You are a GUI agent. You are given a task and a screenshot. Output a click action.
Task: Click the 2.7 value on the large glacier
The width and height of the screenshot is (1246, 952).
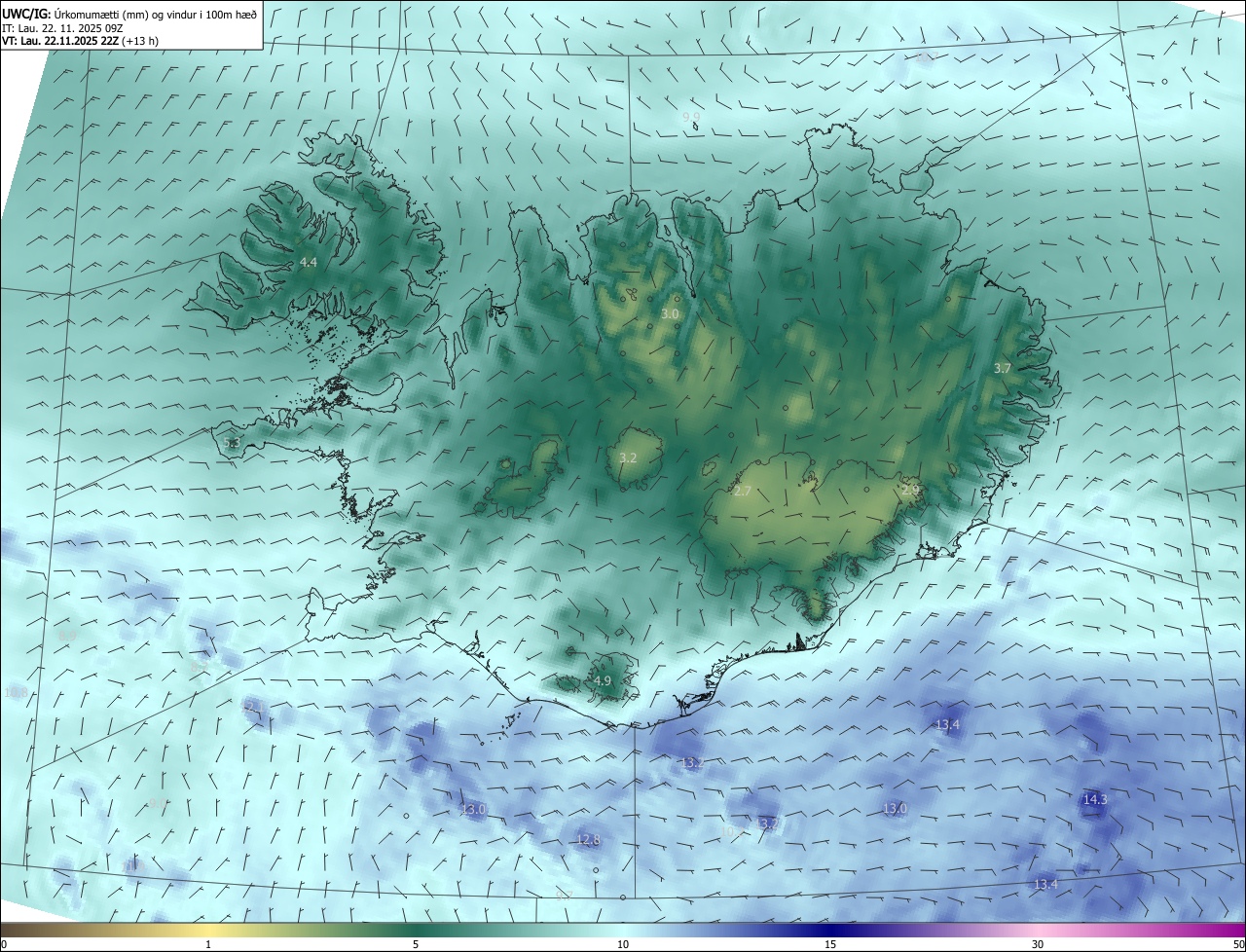tap(743, 492)
